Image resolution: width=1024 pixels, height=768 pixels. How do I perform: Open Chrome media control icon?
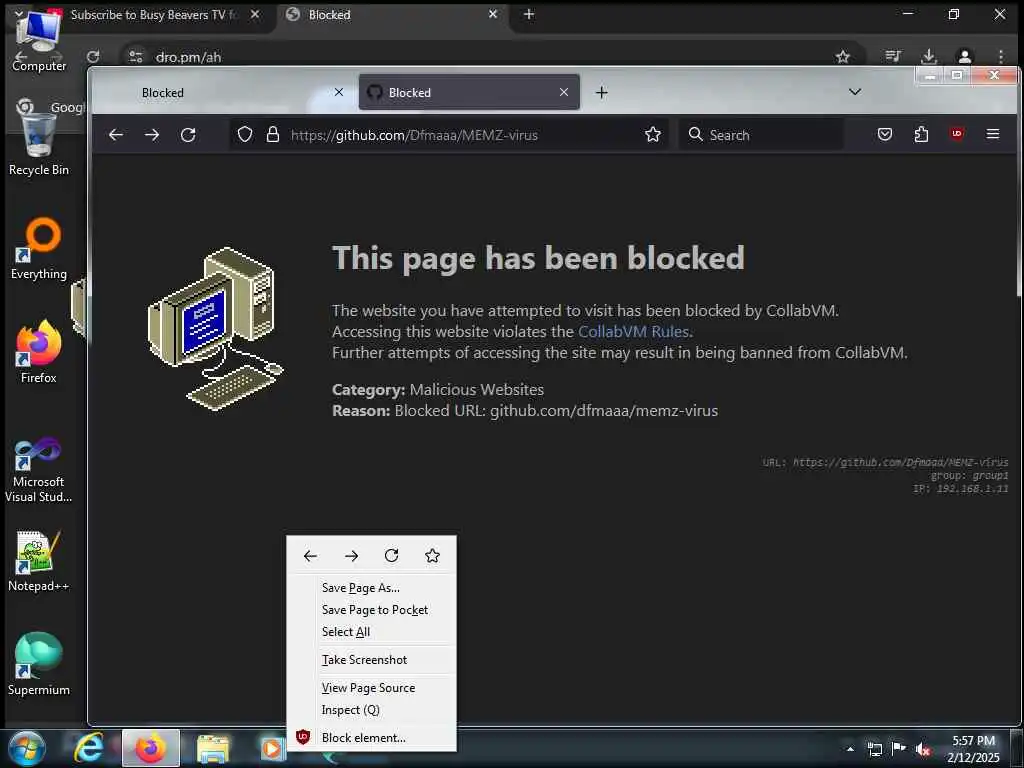click(893, 57)
